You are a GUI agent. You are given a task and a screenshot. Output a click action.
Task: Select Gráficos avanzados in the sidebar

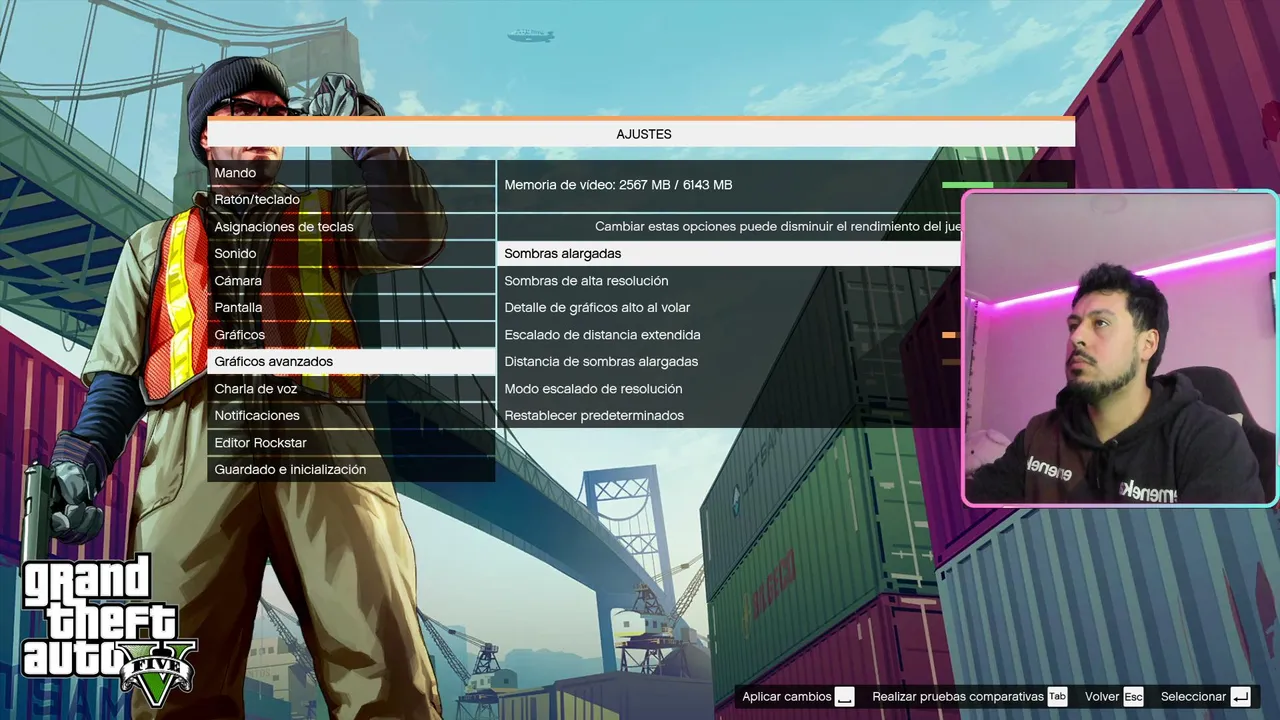pyautogui.click(x=351, y=362)
